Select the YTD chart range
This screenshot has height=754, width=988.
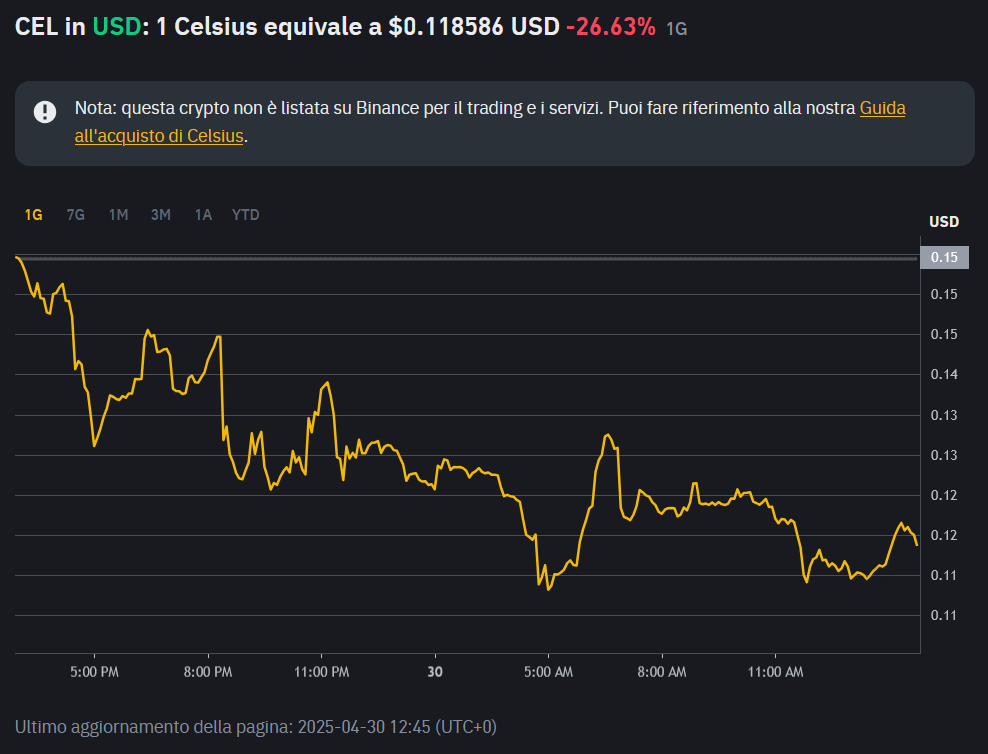click(246, 215)
